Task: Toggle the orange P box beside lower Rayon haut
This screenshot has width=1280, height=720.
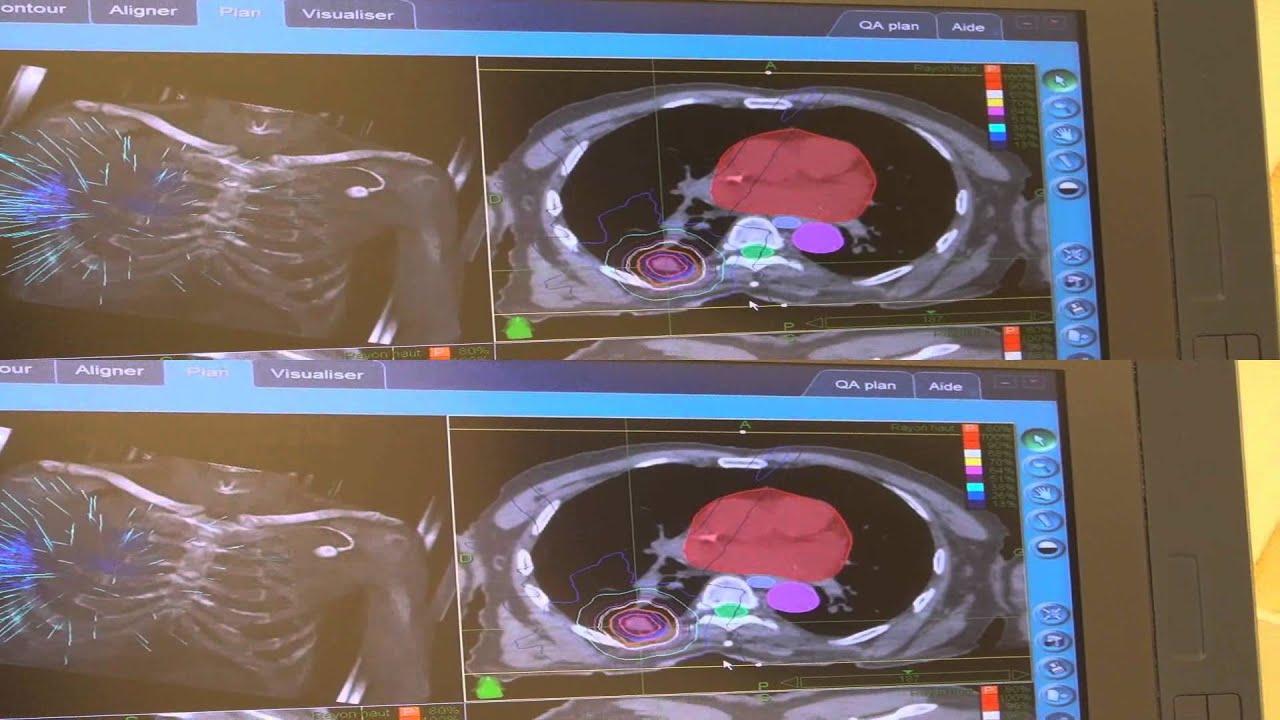Action: [x=408, y=713]
